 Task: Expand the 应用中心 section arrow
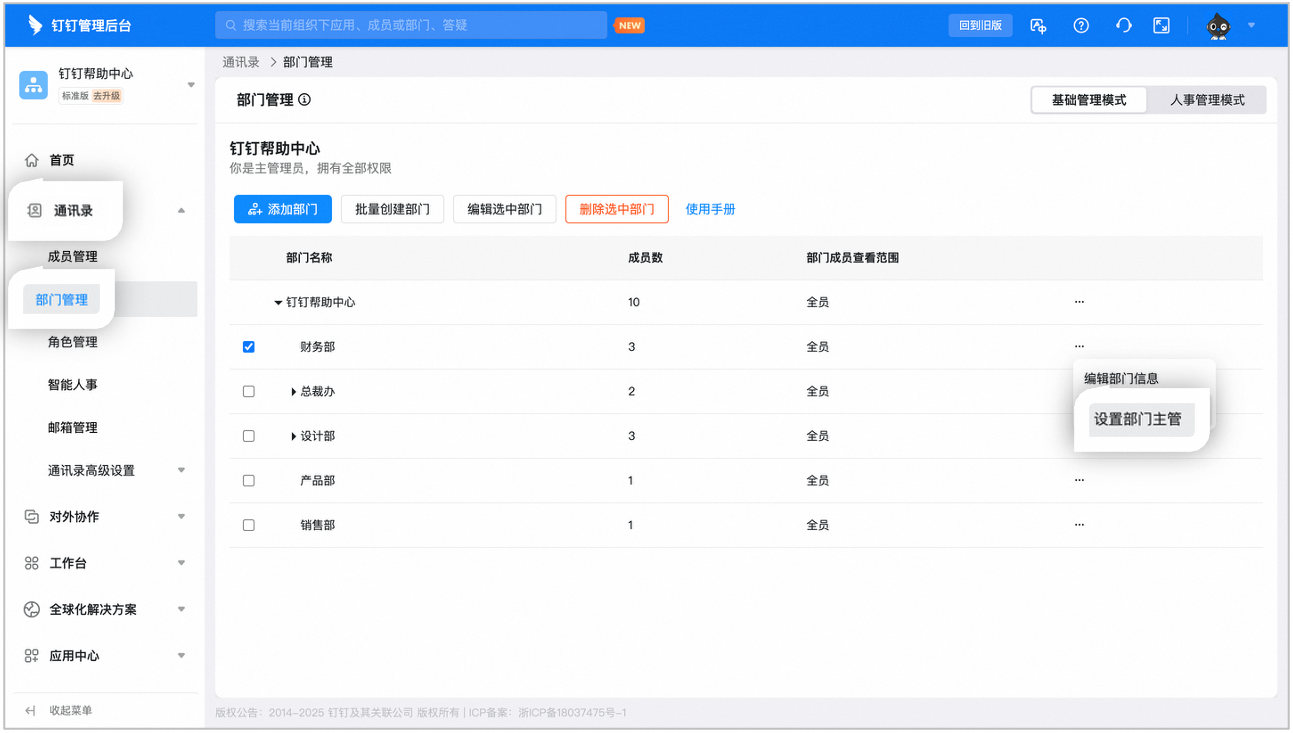[181, 656]
